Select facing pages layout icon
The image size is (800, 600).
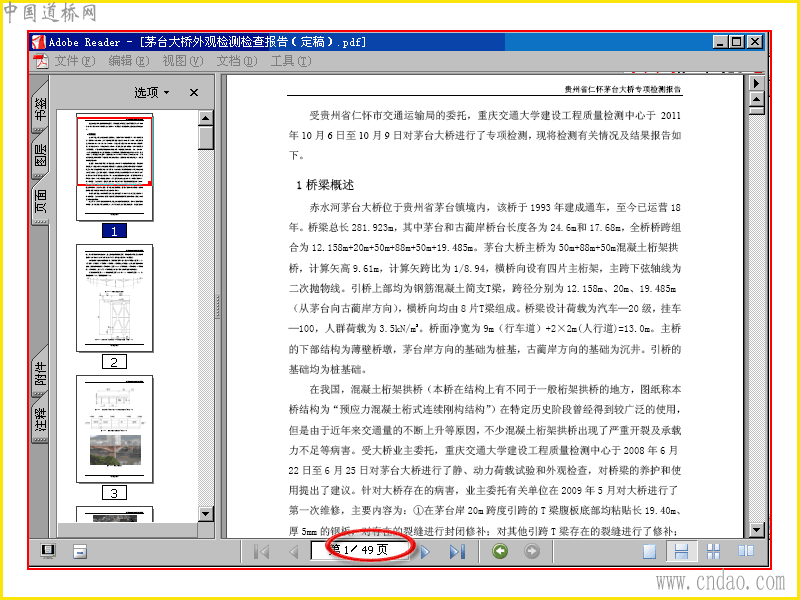745,551
